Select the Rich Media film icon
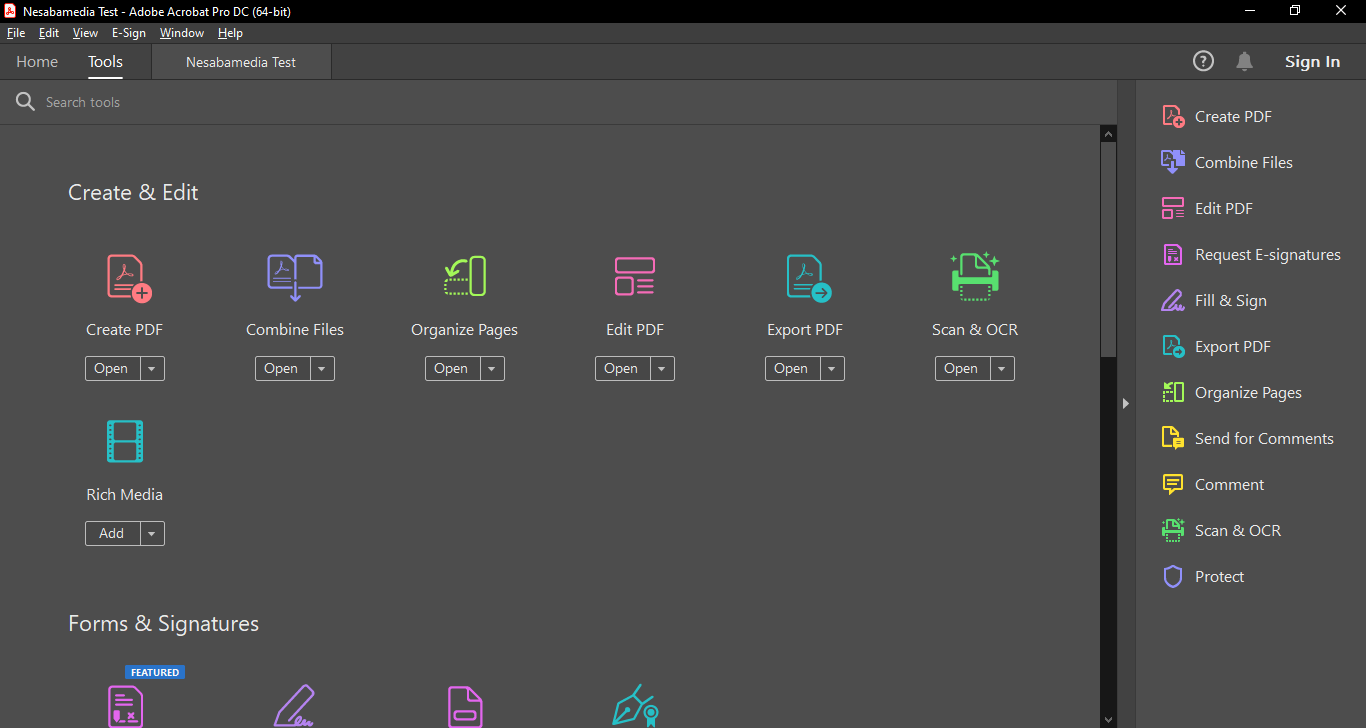Viewport: 1366px width, 728px height. tap(125, 442)
